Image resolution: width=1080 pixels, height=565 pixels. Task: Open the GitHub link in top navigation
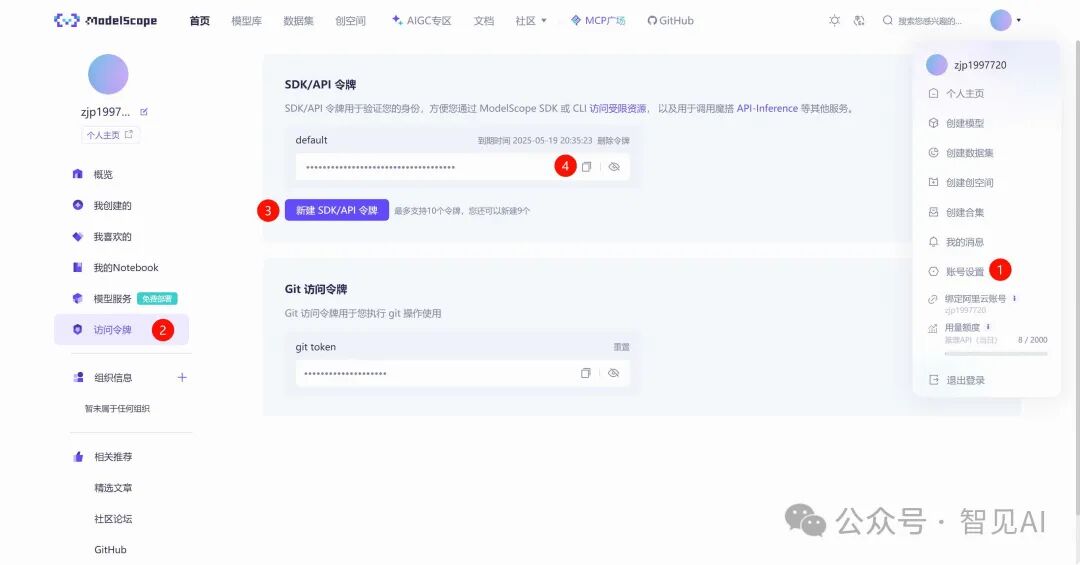[x=670, y=21]
